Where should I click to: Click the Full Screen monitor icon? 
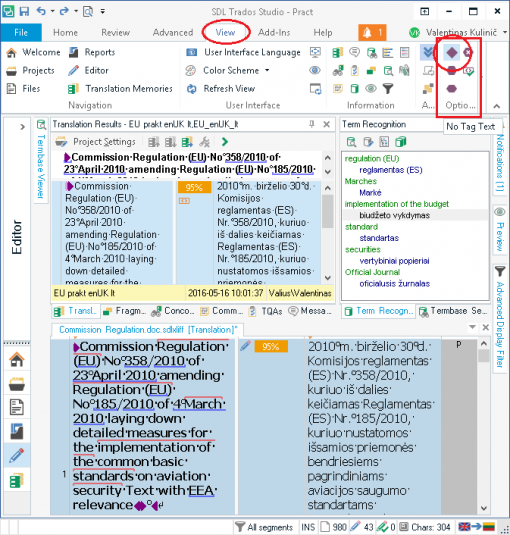[x=315, y=52]
